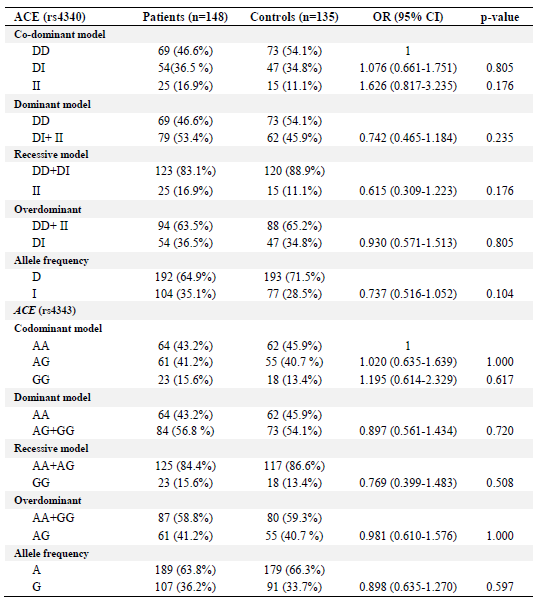Click the p-value 0.235 cell
Screen dimensions: 536x599
[500, 138]
